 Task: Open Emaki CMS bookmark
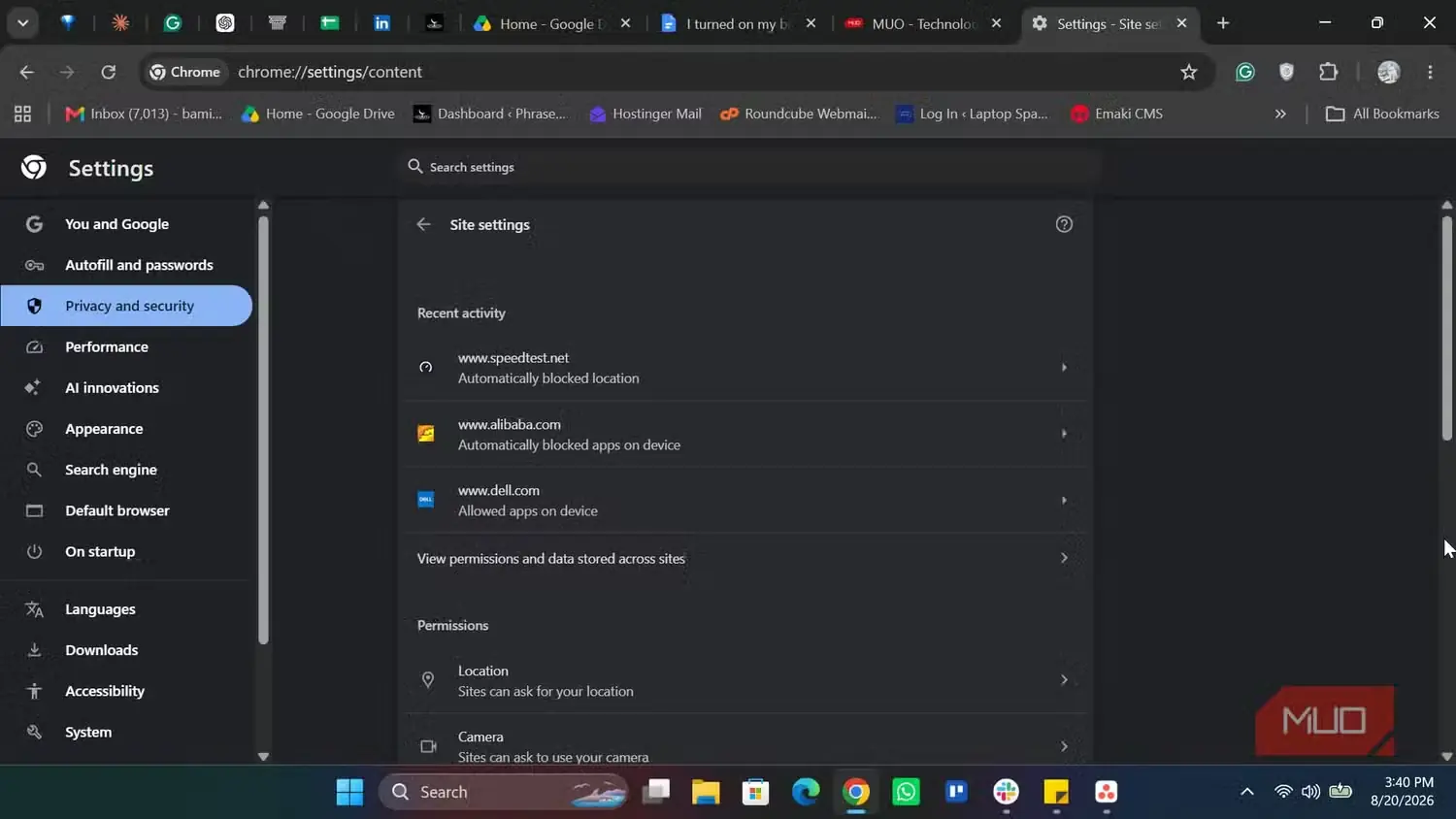click(1116, 114)
